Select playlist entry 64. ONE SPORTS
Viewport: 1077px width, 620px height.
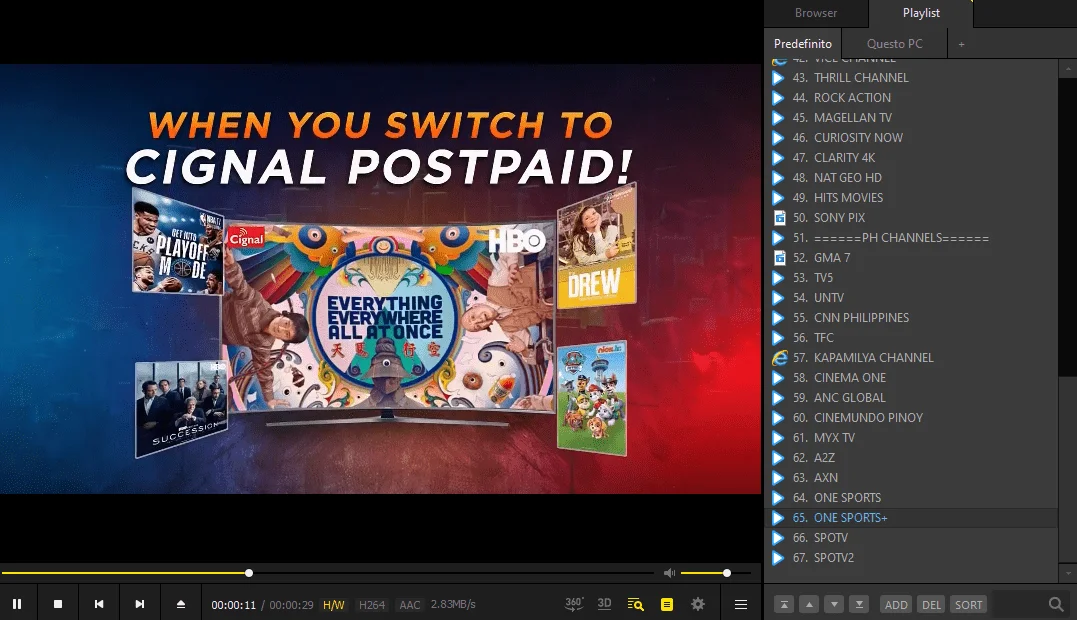click(x=911, y=497)
